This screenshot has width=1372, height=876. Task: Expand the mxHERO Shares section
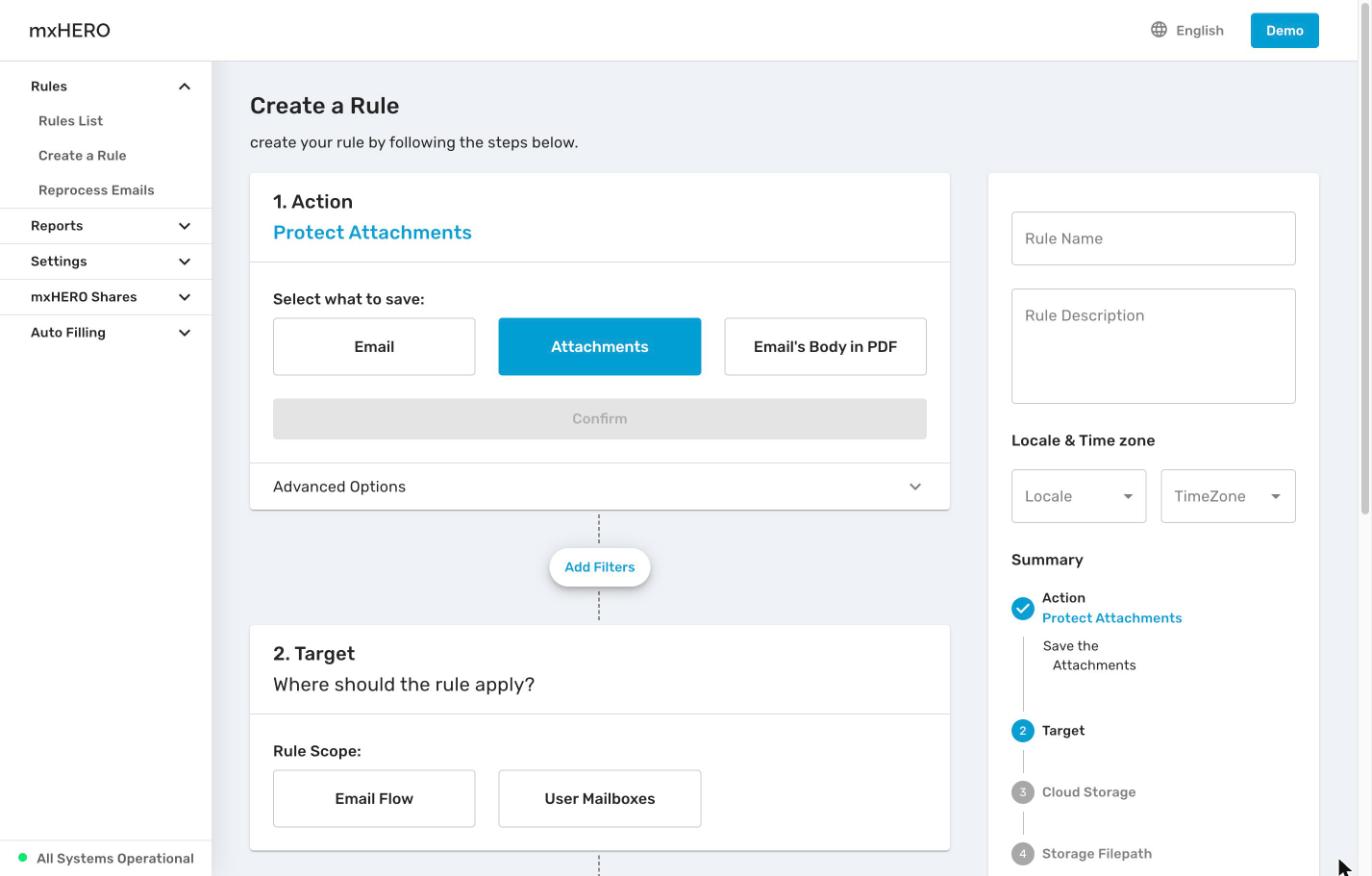tap(106, 297)
